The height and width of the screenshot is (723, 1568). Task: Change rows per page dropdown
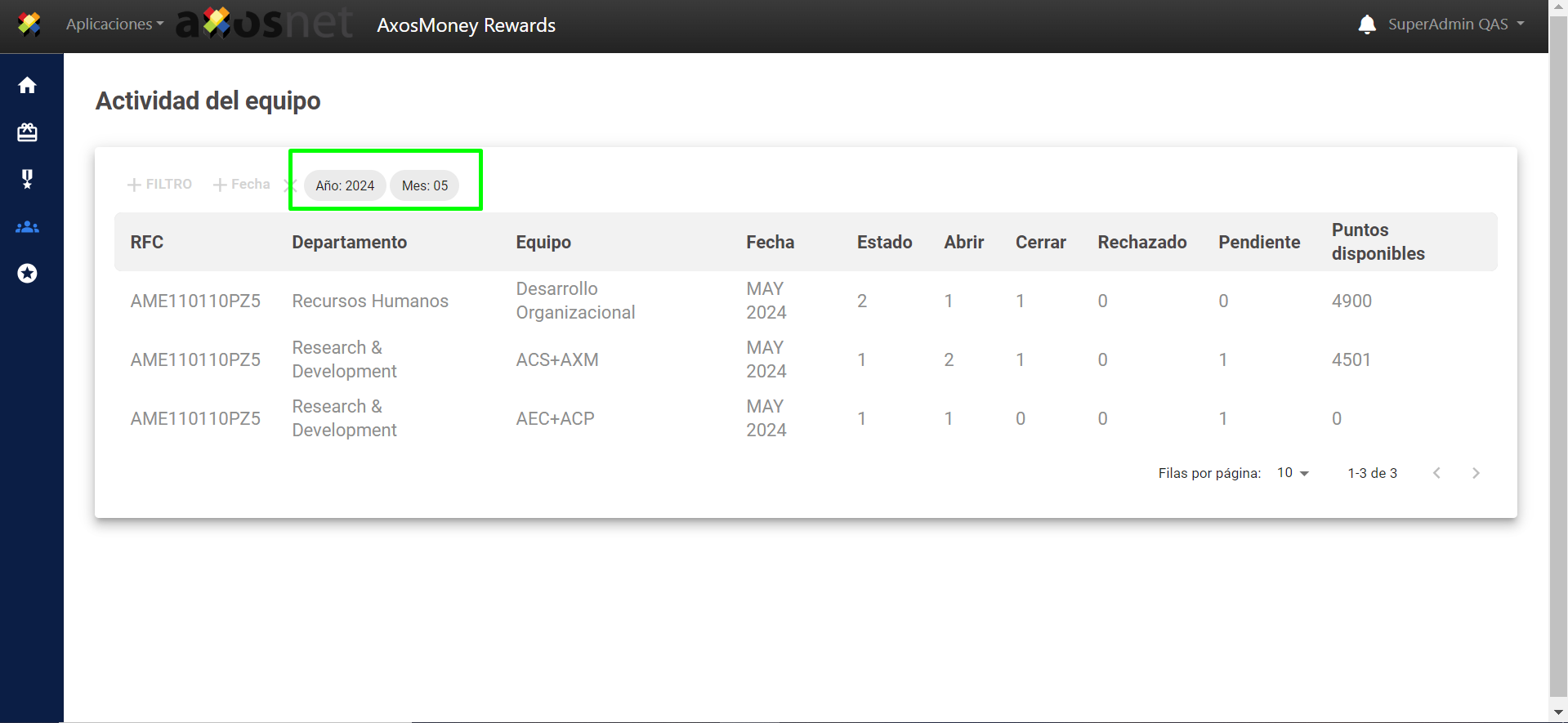pyautogui.click(x=1293, y=473)
